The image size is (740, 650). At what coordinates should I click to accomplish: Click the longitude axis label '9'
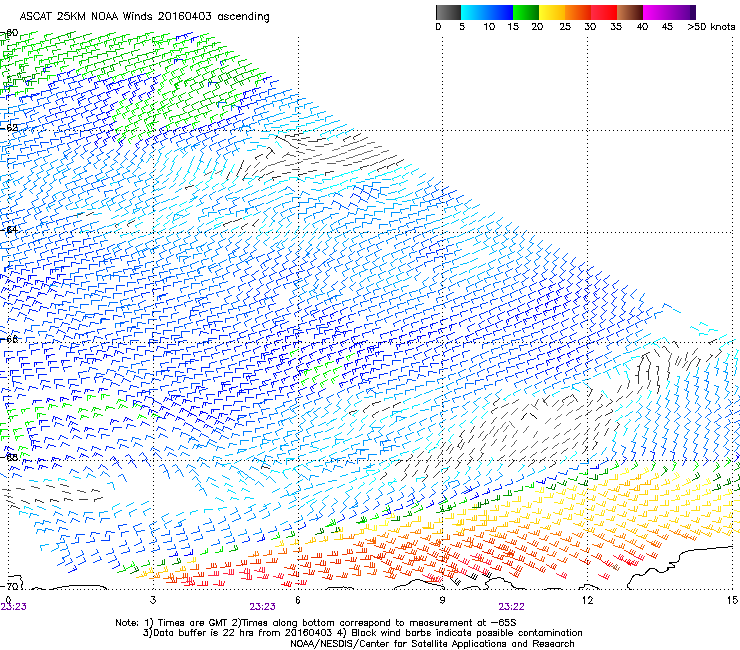tap(442, 600)
